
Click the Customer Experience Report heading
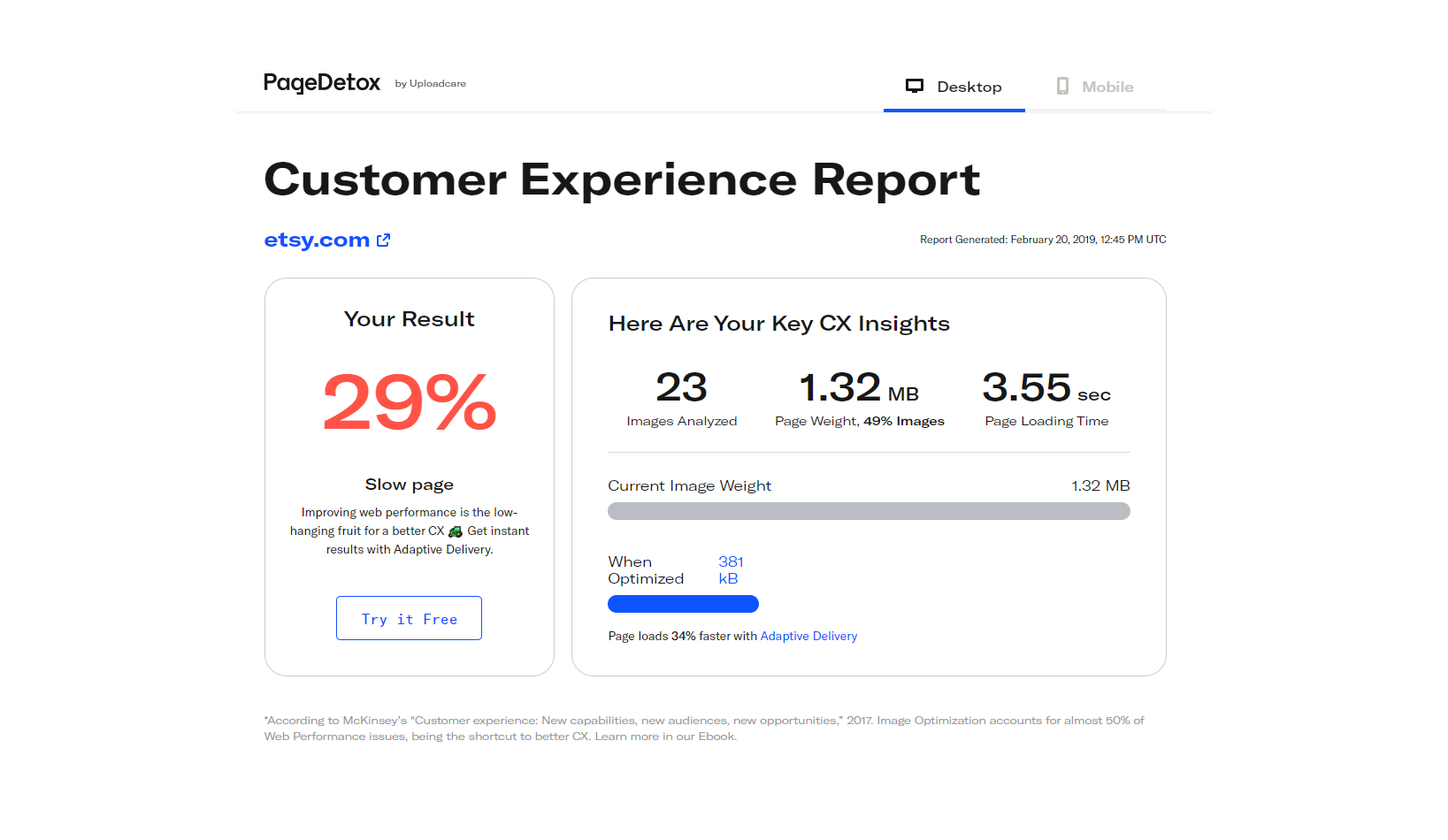(622, 179)
